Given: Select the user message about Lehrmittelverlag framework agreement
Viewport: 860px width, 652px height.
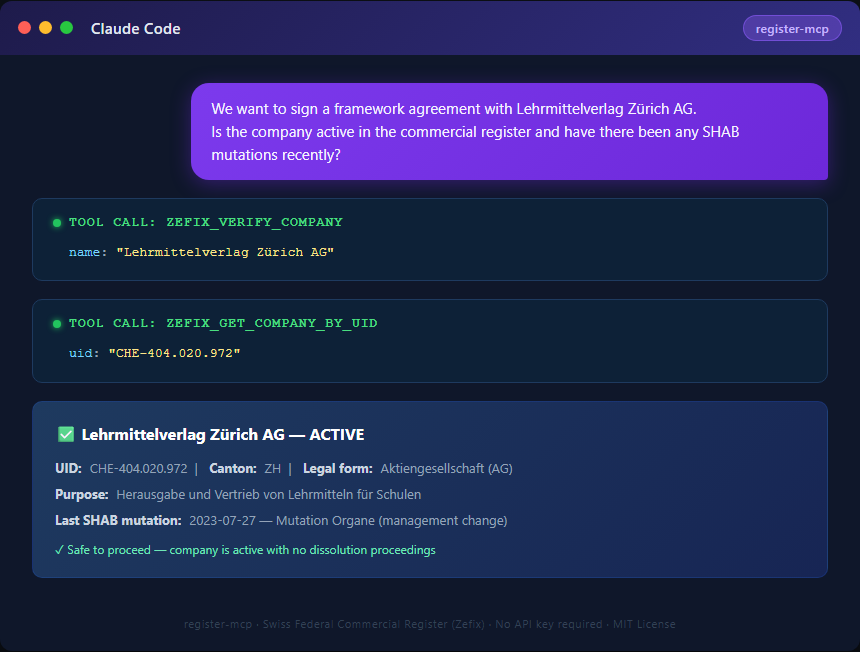Looking at the screenshot, I should tap(509, 132).
